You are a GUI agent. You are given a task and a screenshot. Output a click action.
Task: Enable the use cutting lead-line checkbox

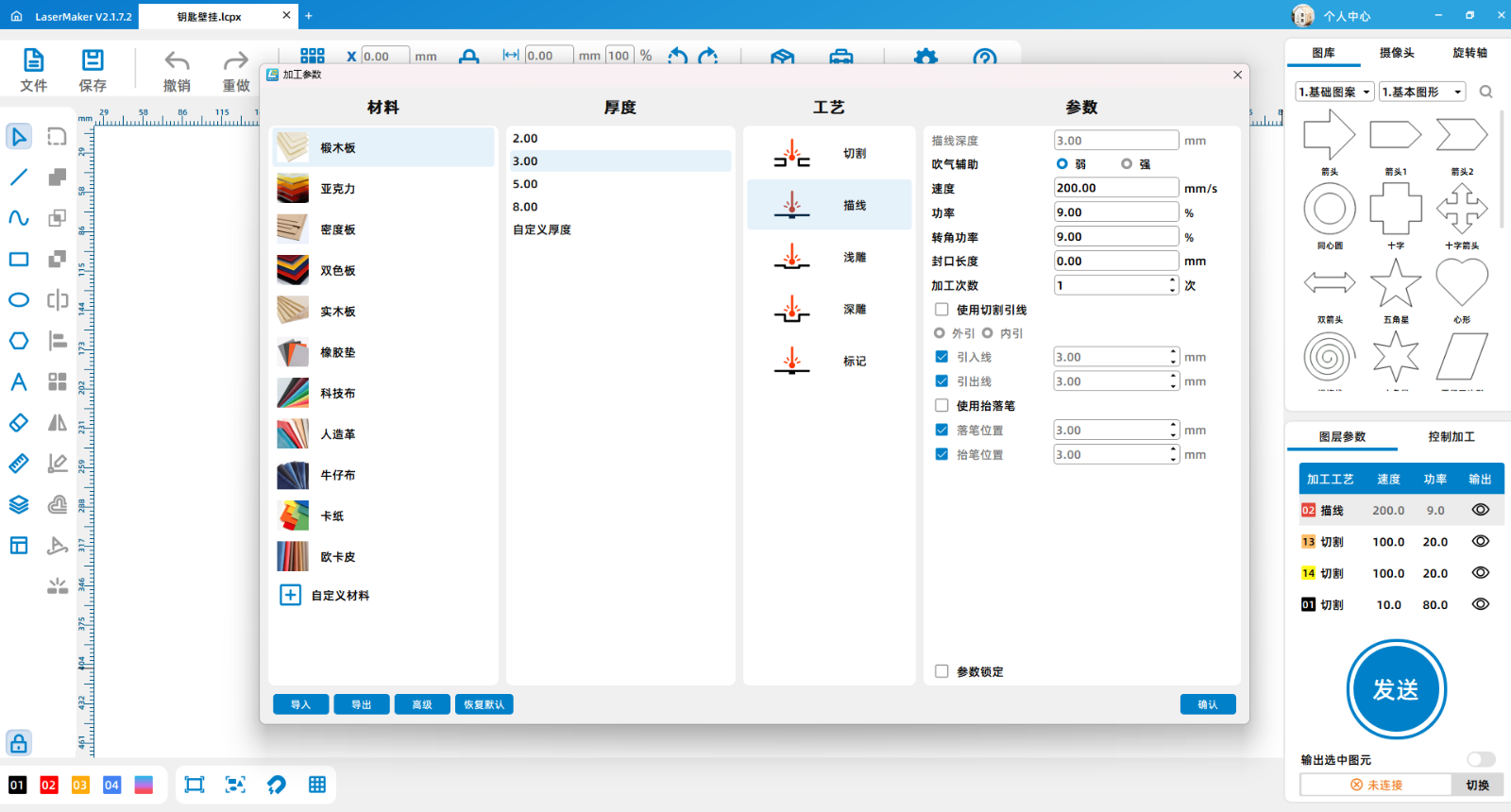(x=942, y=310)
